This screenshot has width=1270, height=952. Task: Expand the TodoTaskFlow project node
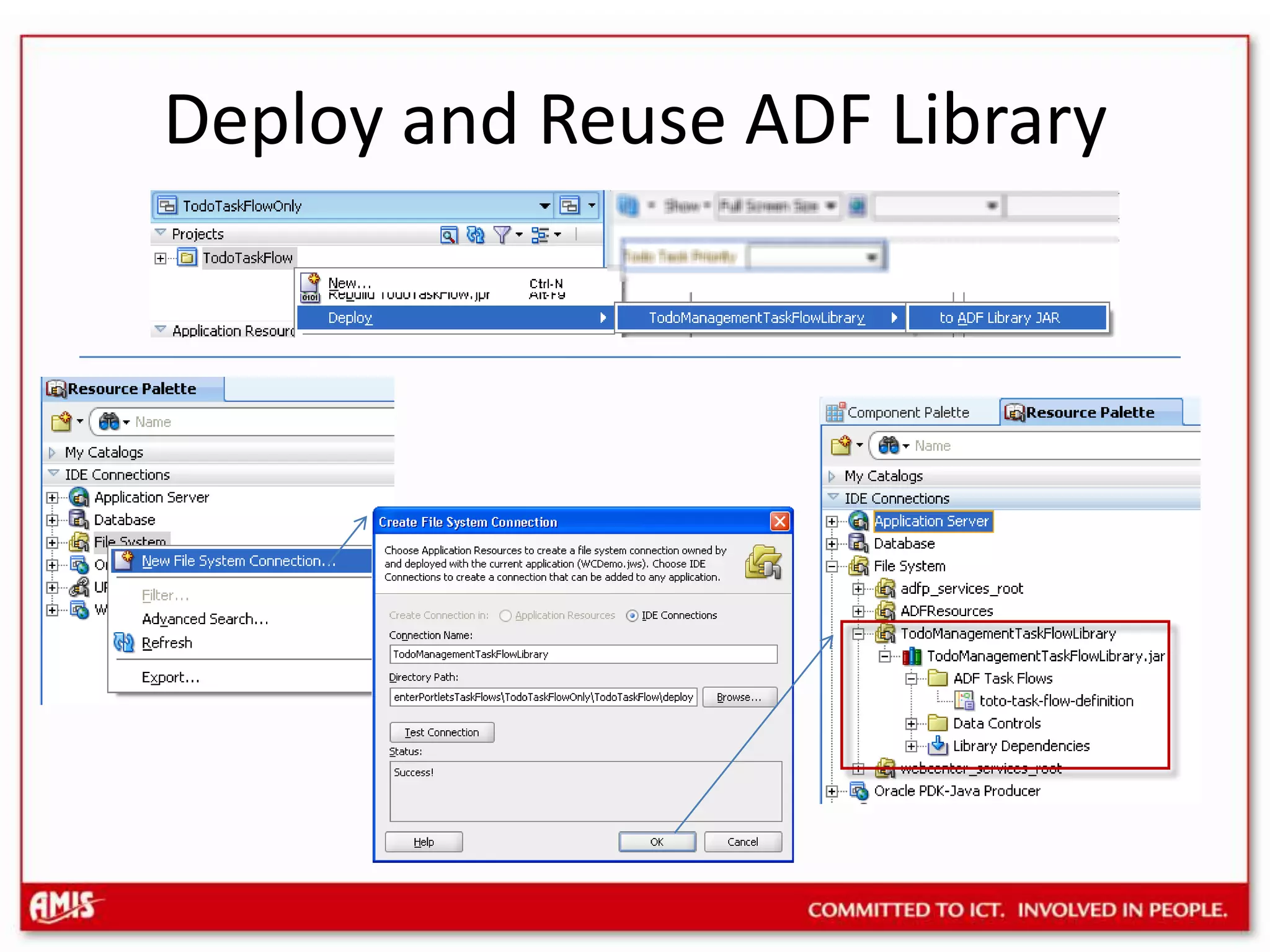pyautogui.click(x=160, y=258)
